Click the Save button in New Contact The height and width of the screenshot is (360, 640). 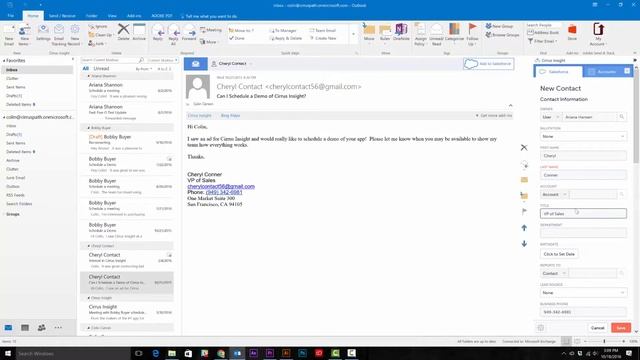pyautogui.click(x=621, y=328)
